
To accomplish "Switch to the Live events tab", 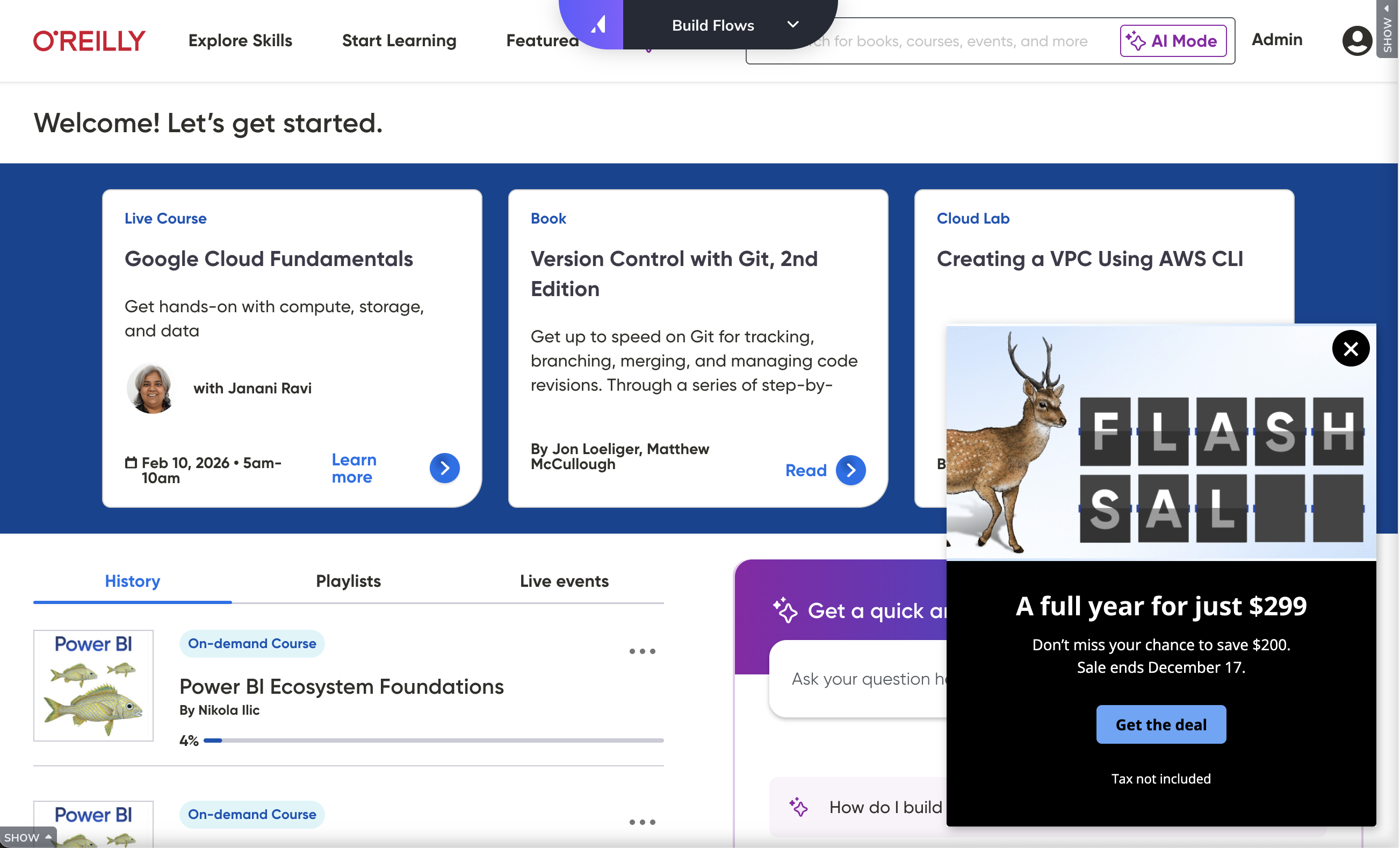I will pos(564,581).
